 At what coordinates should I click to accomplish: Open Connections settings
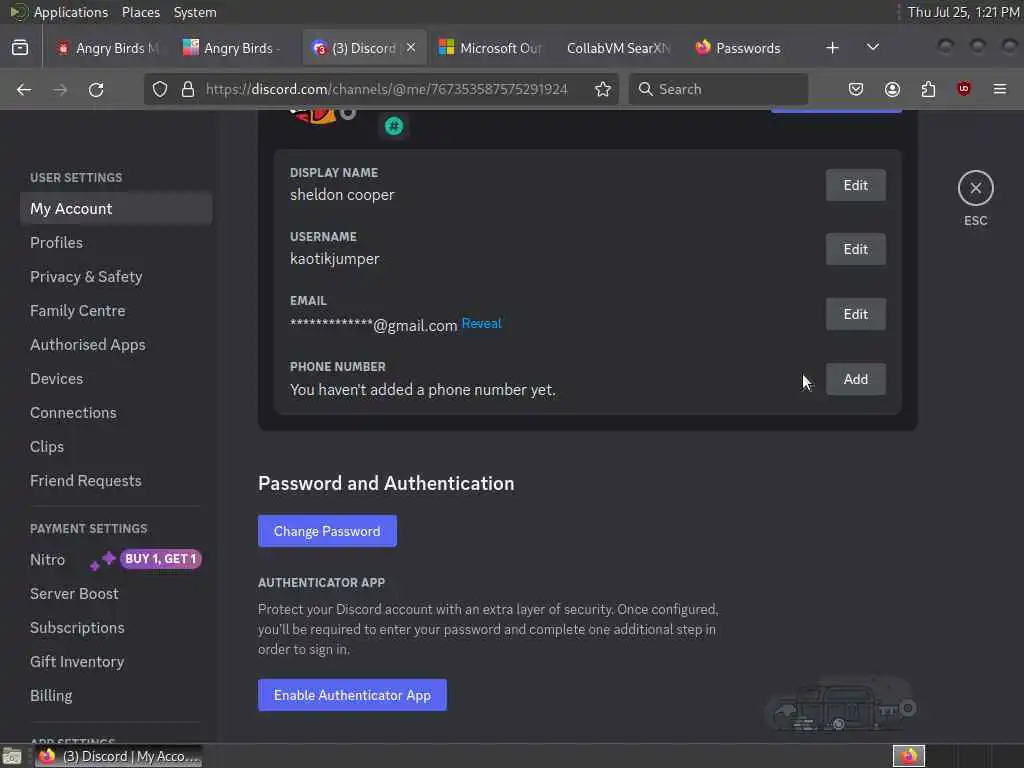click(x=116, y=412)
